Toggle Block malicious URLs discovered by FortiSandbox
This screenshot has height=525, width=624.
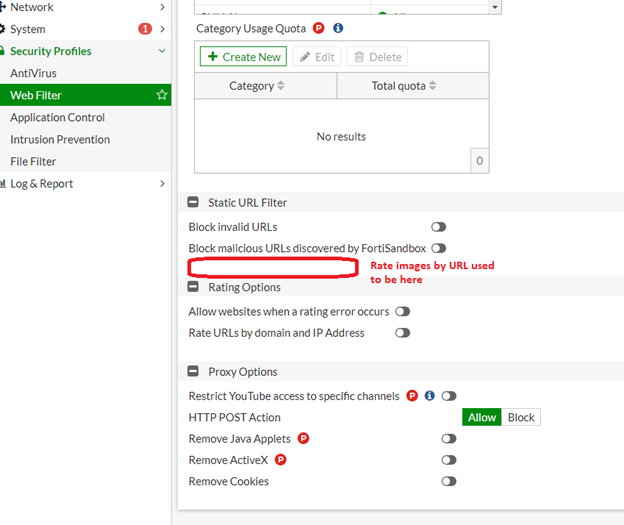[x=438, y=248]
